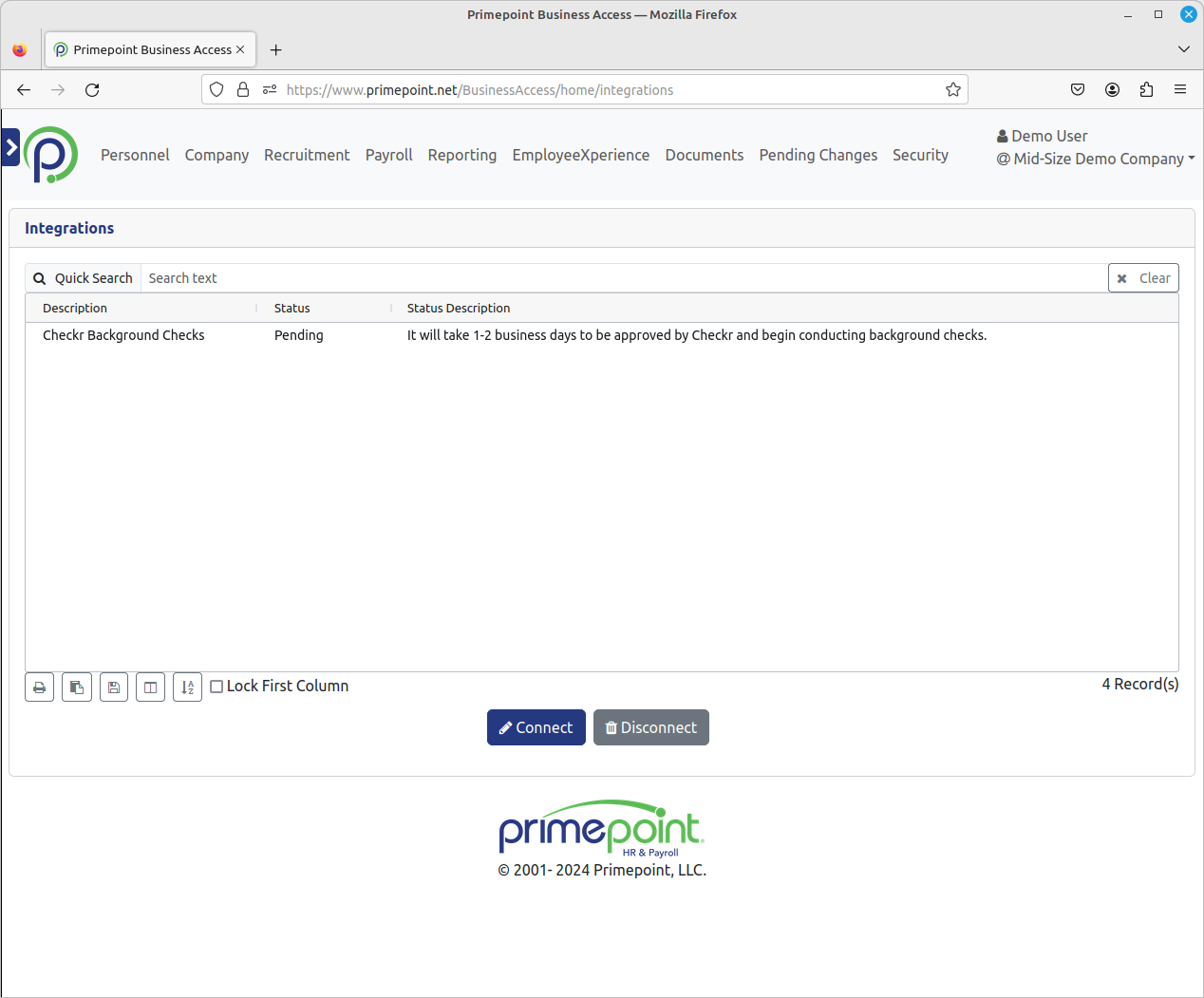This screenshot has height=998, width=1204.
Task: Open the column chooser icon
Action: [x=150, y=687]
